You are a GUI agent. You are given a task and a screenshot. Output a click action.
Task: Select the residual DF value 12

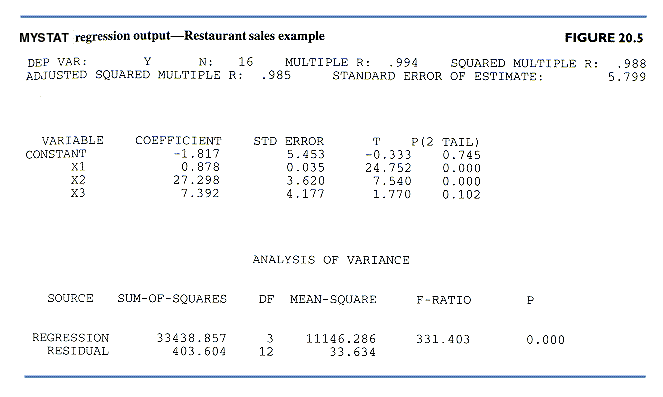tap(266, 352)
